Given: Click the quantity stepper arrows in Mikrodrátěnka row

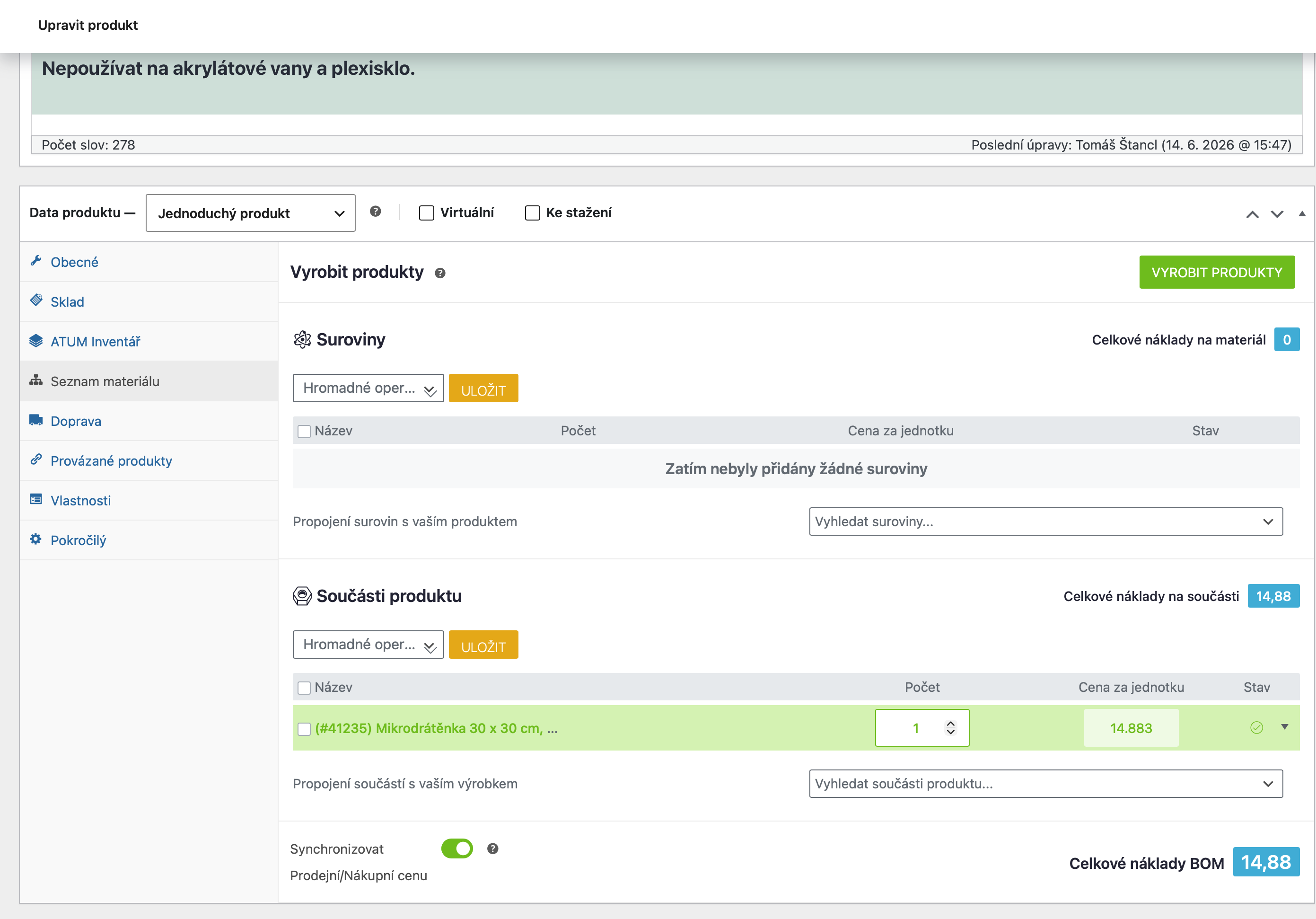Looking at the screenshot, I should (951, 727).
